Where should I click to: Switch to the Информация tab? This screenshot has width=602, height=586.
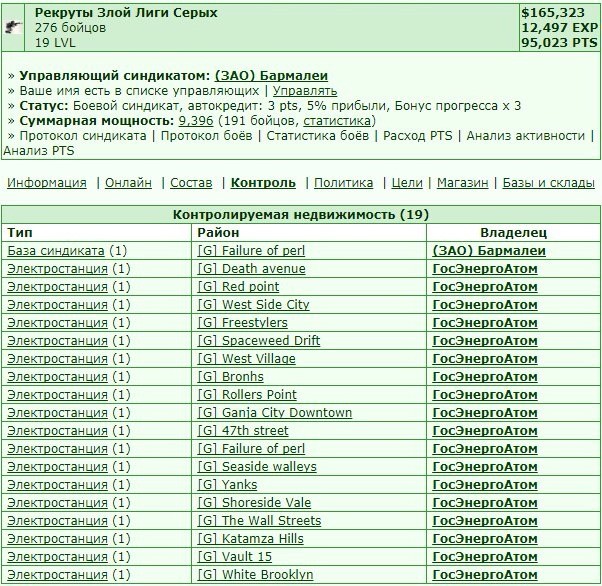pyautogui.click(x=47, y=182)
